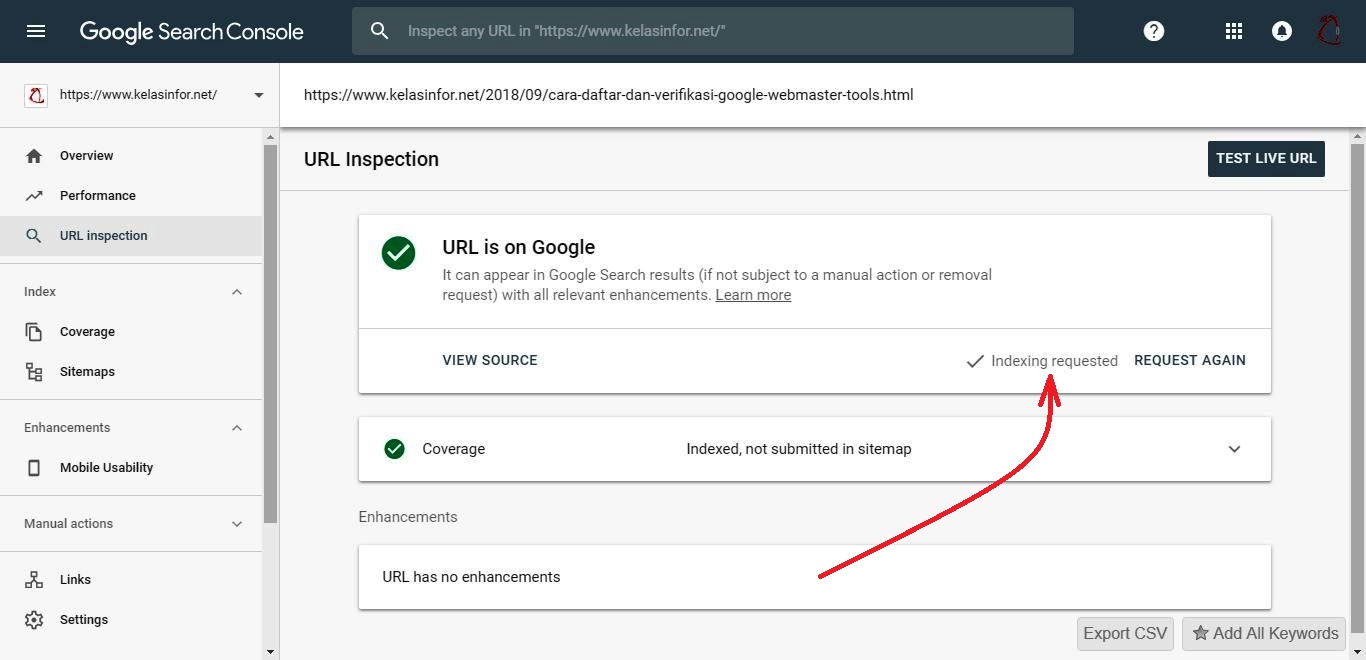Image resolution: width=1366 pixels, height=660 pixels.
Task: Open the Performance report
Action: pyautogui.click(x=97, y=196)
